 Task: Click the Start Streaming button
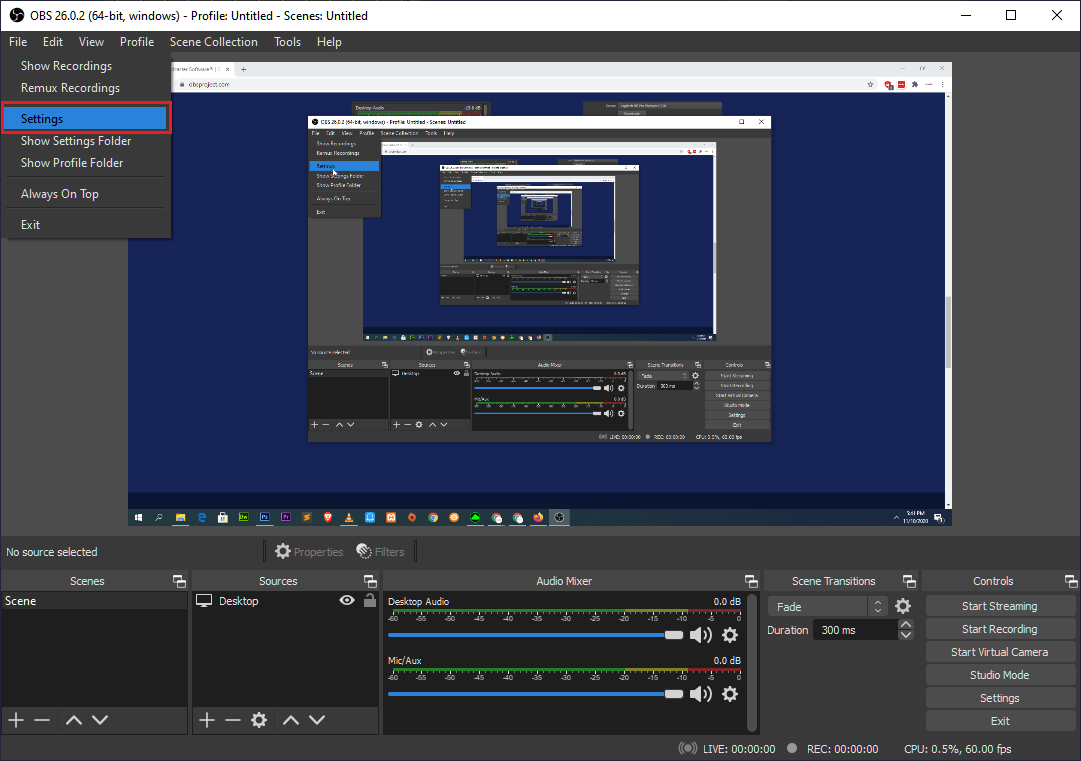[1000, 606]
